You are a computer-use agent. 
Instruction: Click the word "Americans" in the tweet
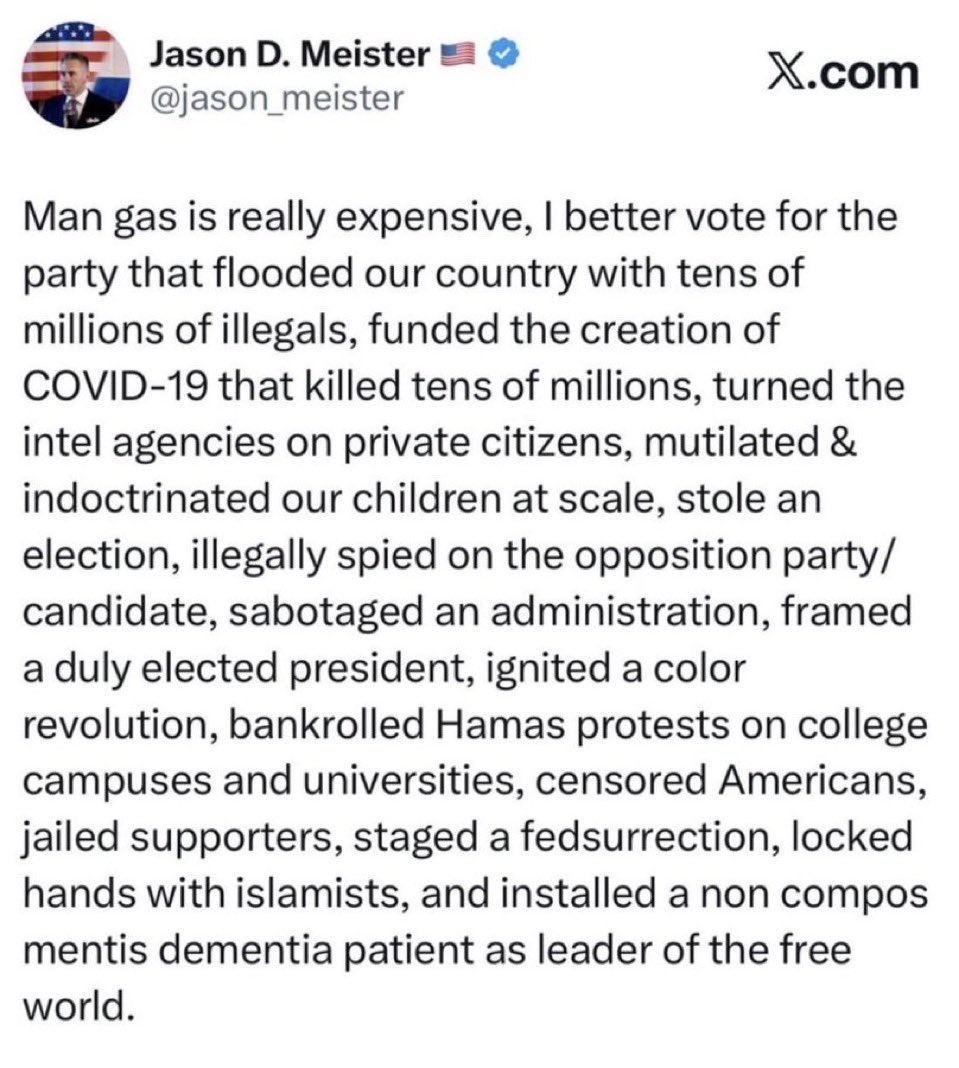click(823, 781)
